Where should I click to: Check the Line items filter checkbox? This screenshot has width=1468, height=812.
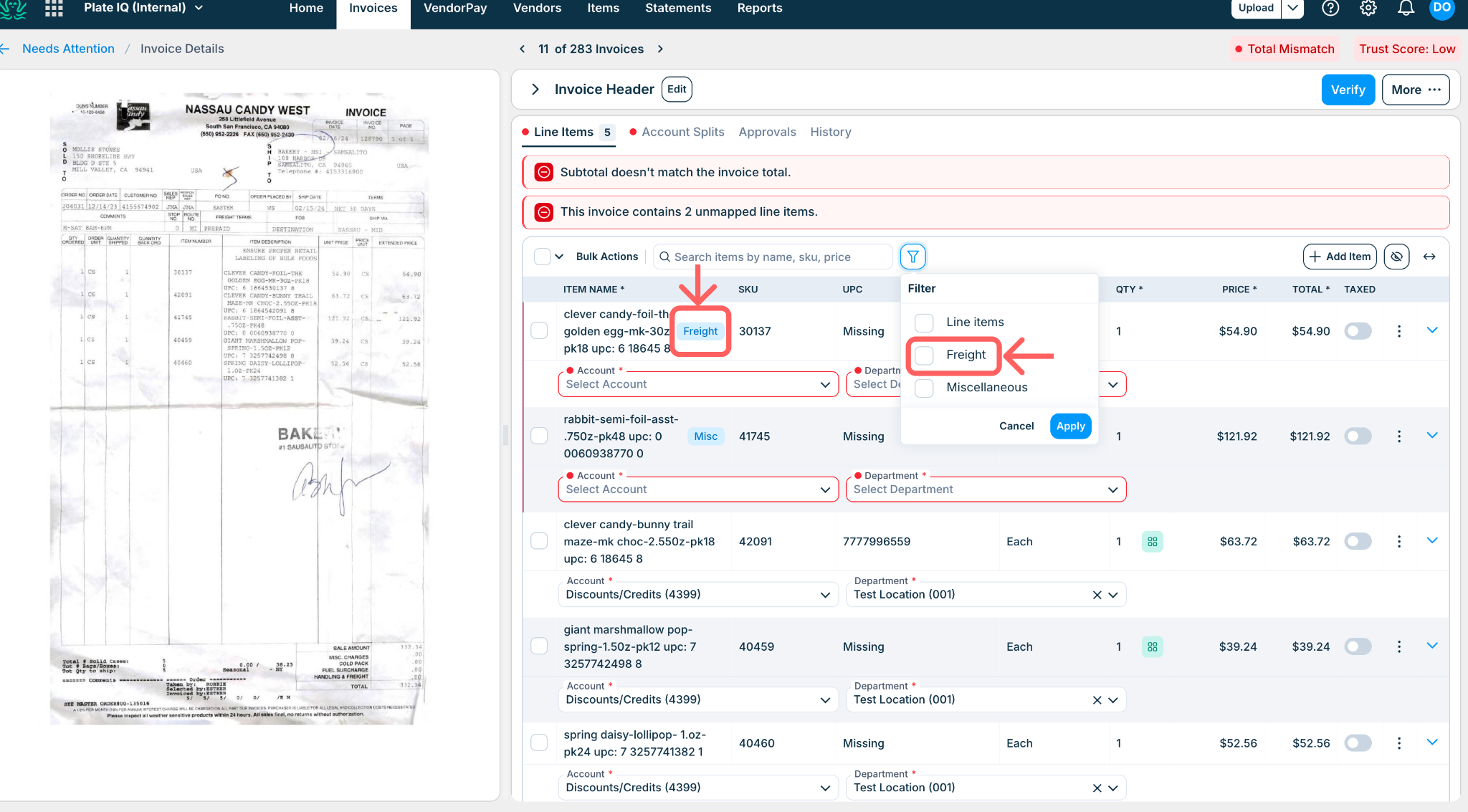924,323
